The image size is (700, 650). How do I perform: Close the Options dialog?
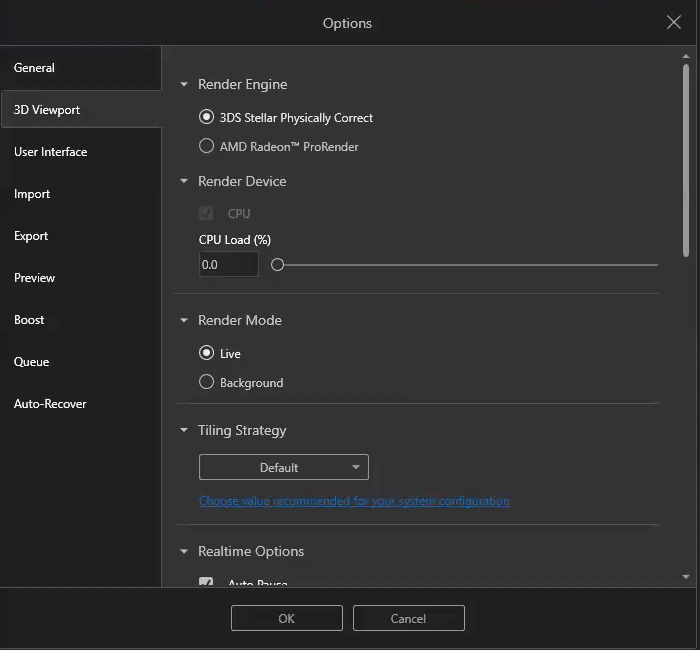pos(674,22)
